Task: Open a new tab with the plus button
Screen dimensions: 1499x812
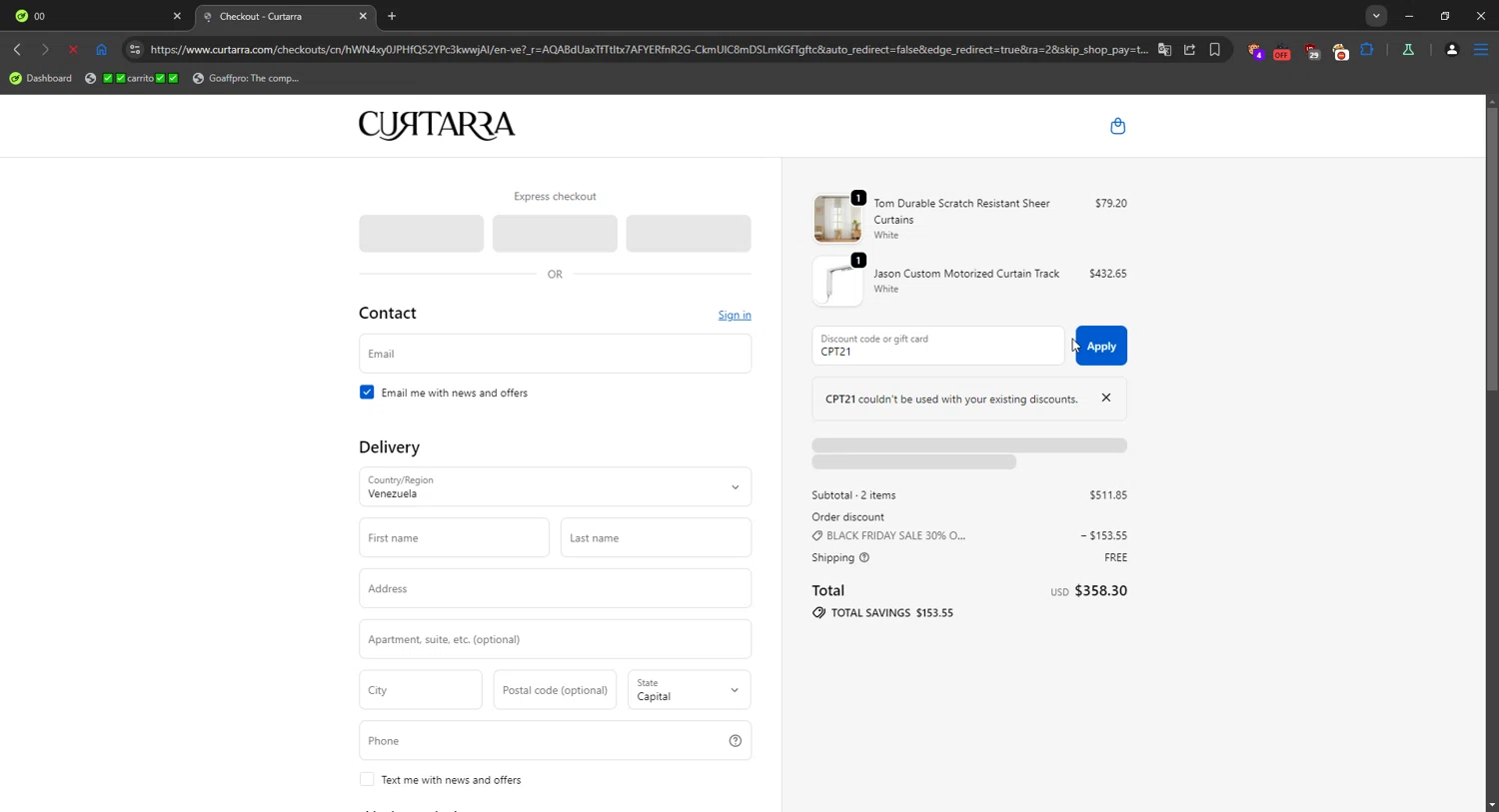Action: 392,16
